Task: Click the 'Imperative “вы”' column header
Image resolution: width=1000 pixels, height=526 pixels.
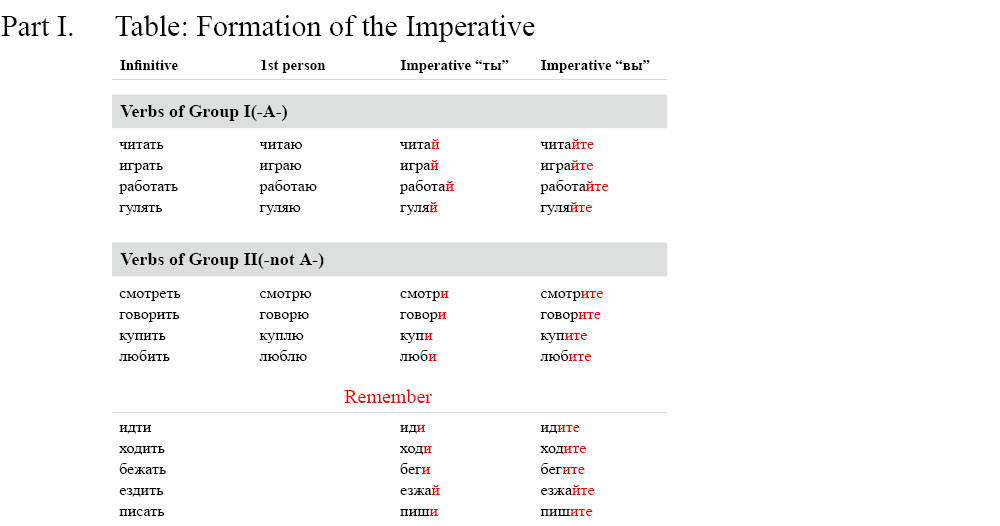Action: (x=595, y=66)
